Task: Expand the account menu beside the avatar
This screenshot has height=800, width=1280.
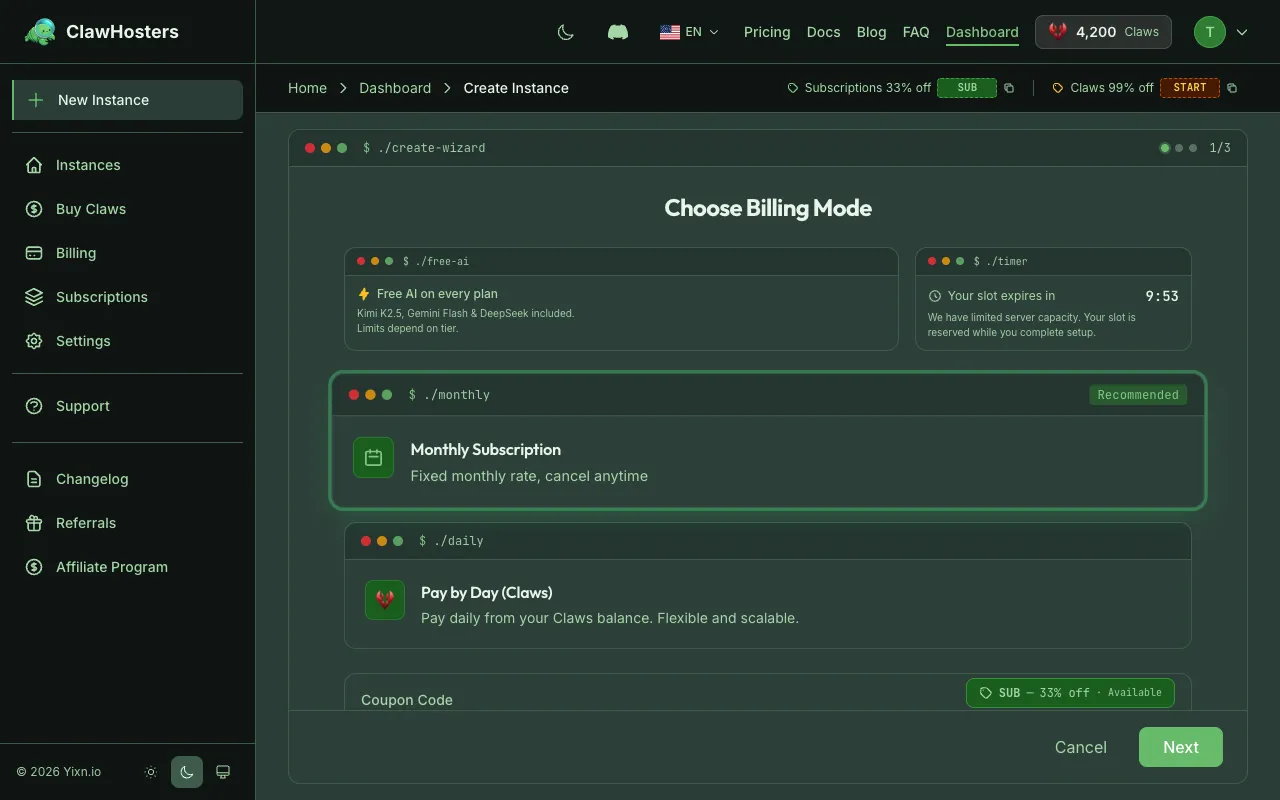Action: [1242, 32]
